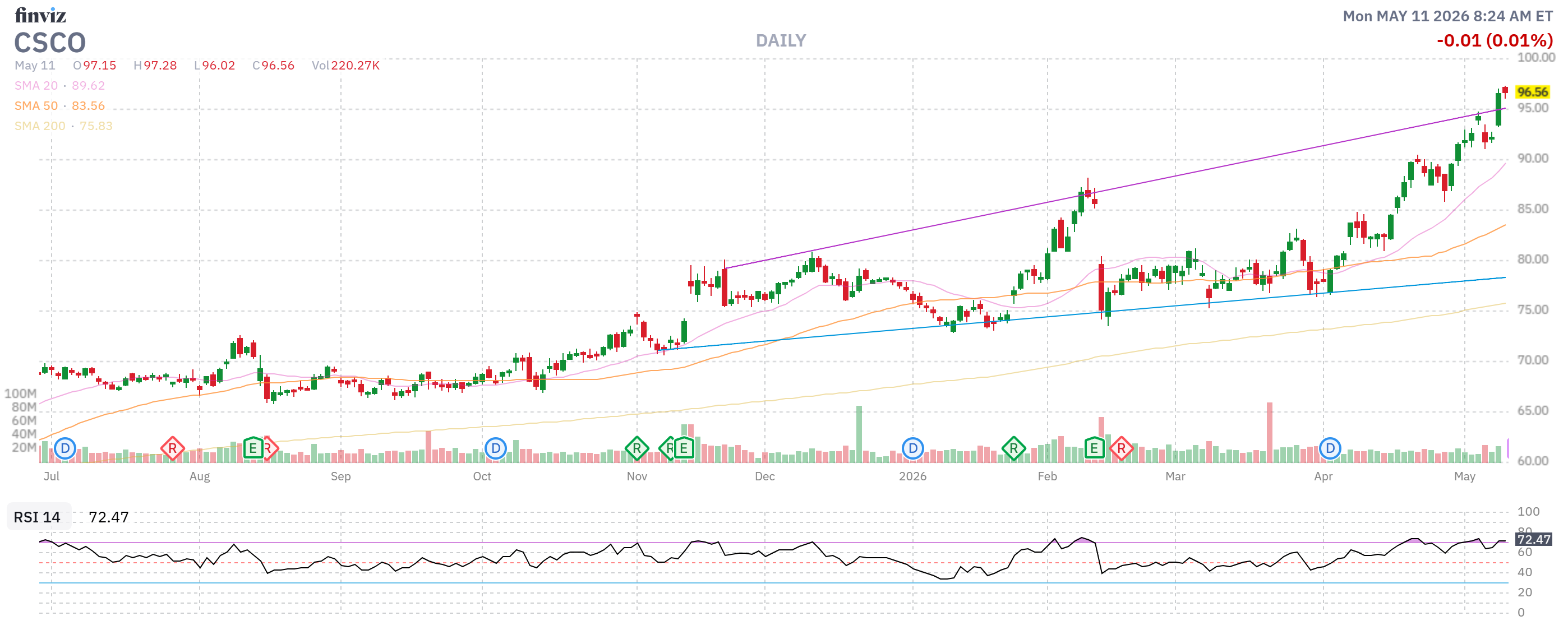This screenshot has height=630, width=1568.
Task: Open the red R marker in mid-February
Action: (1121, 449)
